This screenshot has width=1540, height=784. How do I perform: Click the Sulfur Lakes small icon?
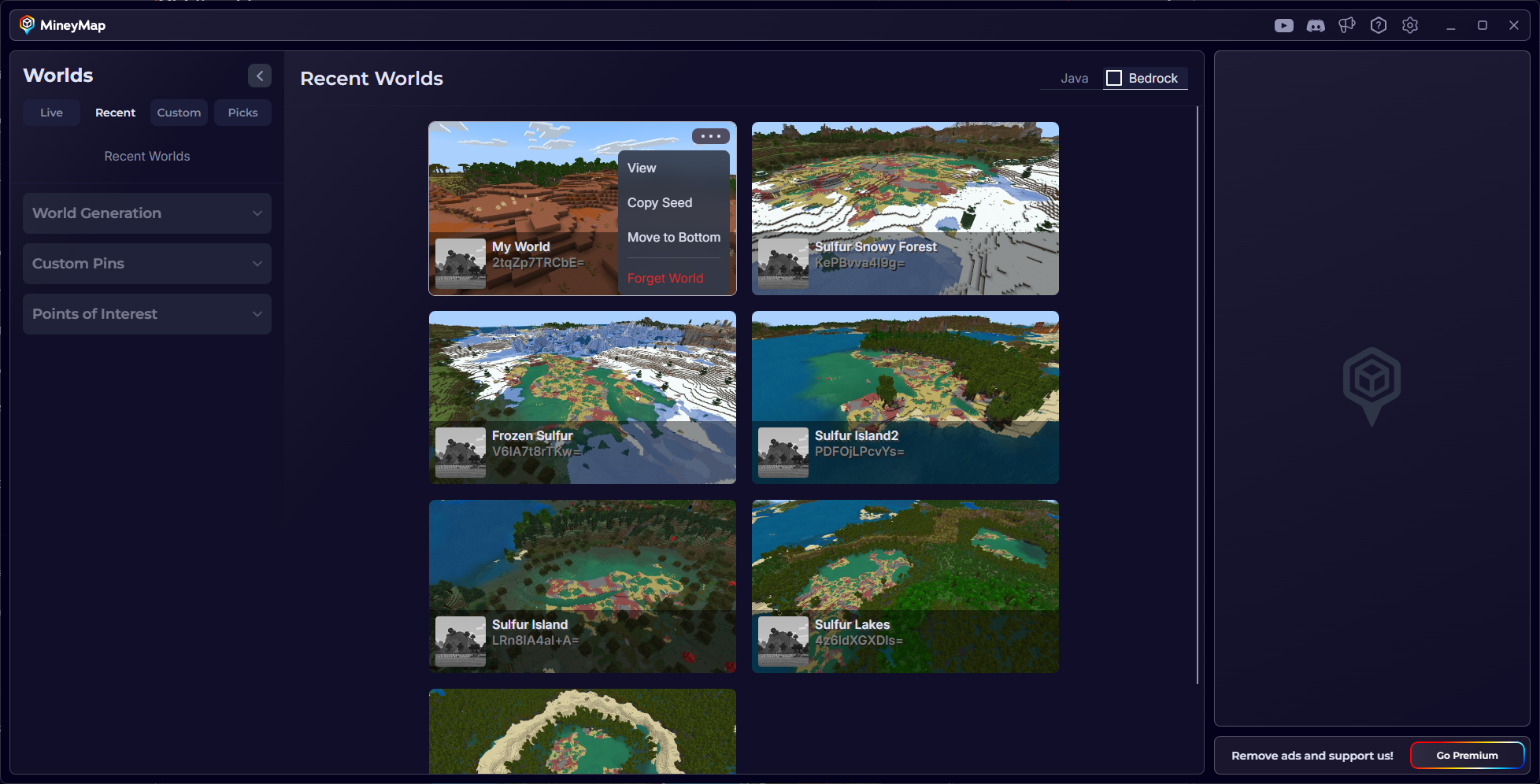click(x=783, y=642)
